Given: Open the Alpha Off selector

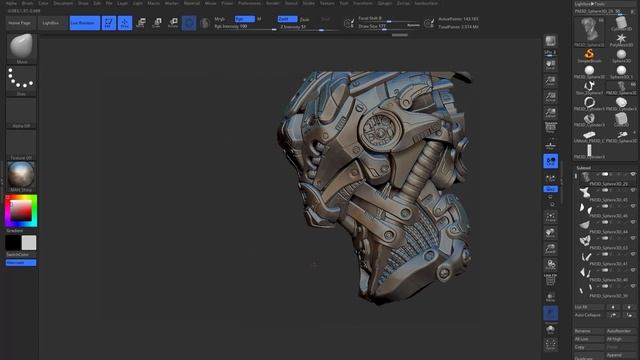Looking at the screenshot, I should (21, 113).
